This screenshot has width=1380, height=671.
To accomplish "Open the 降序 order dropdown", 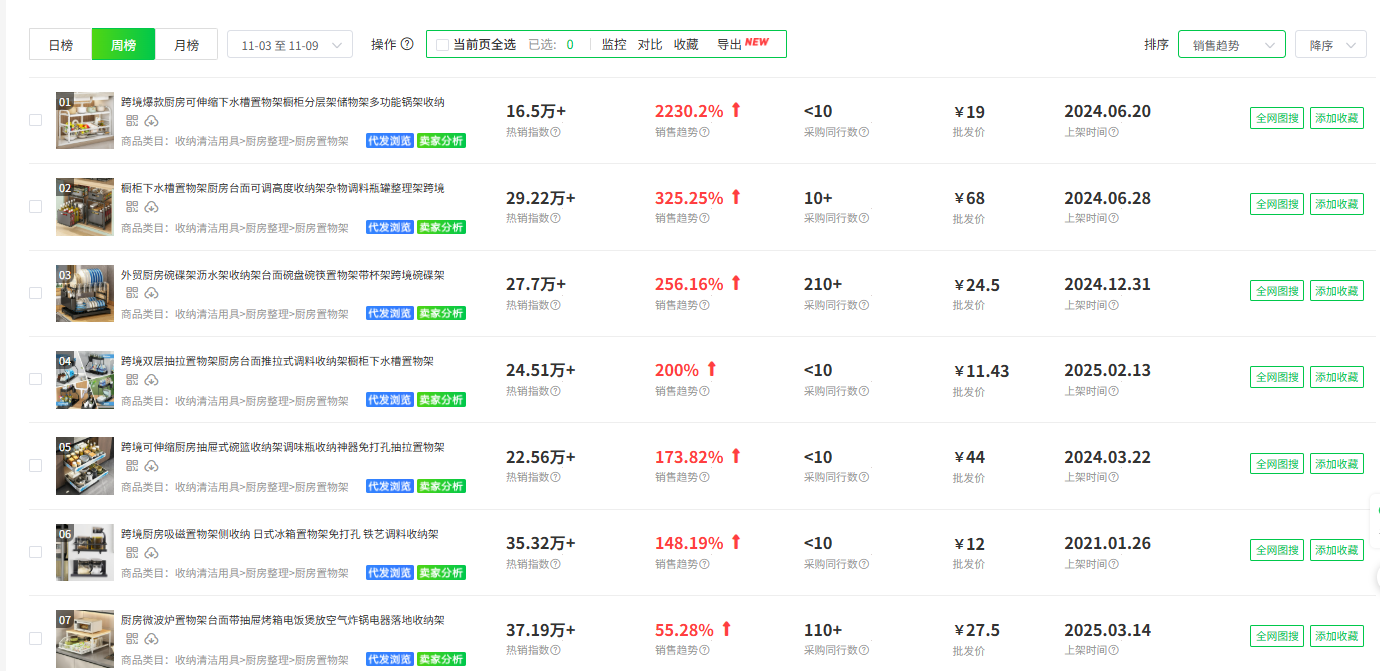I will click(x=1330, y=44).
